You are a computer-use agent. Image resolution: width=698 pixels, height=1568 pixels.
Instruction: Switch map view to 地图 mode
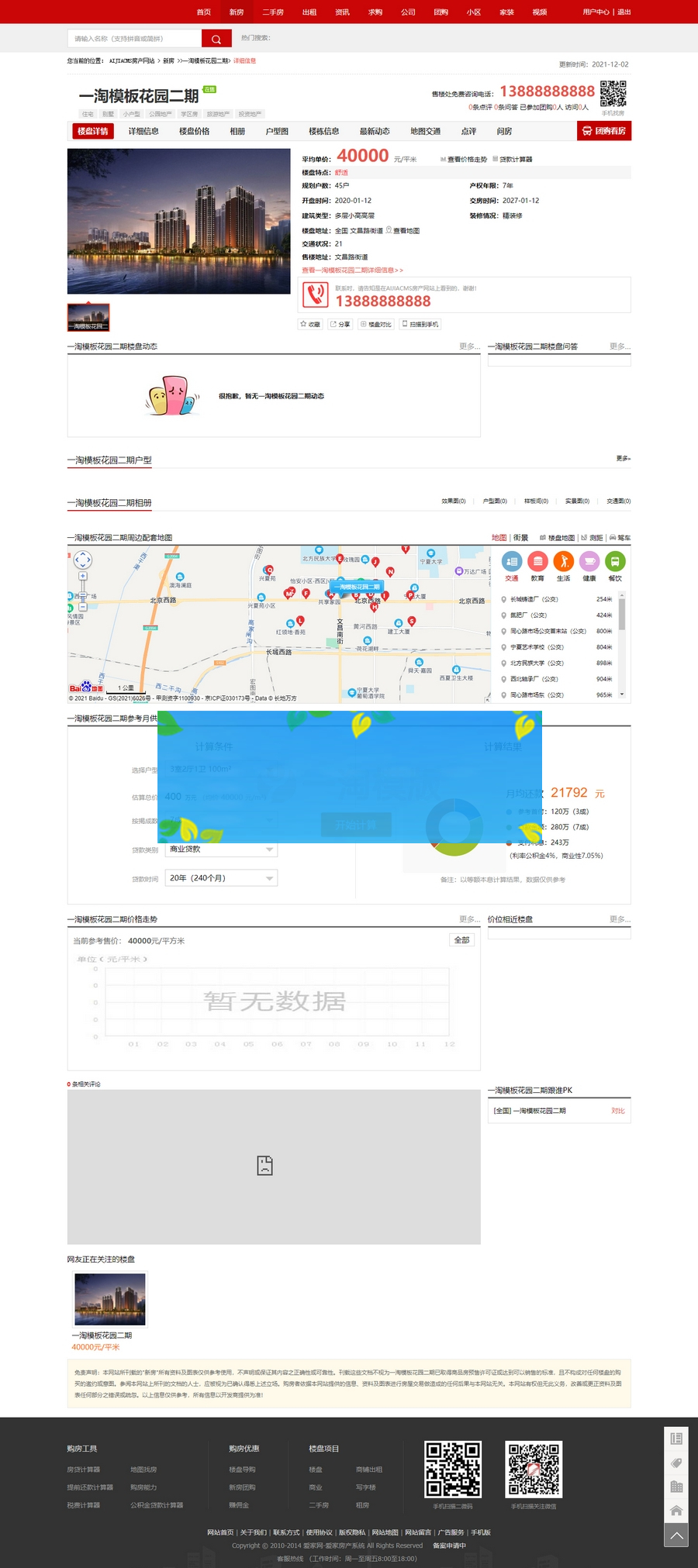click(x=499, y=538)
